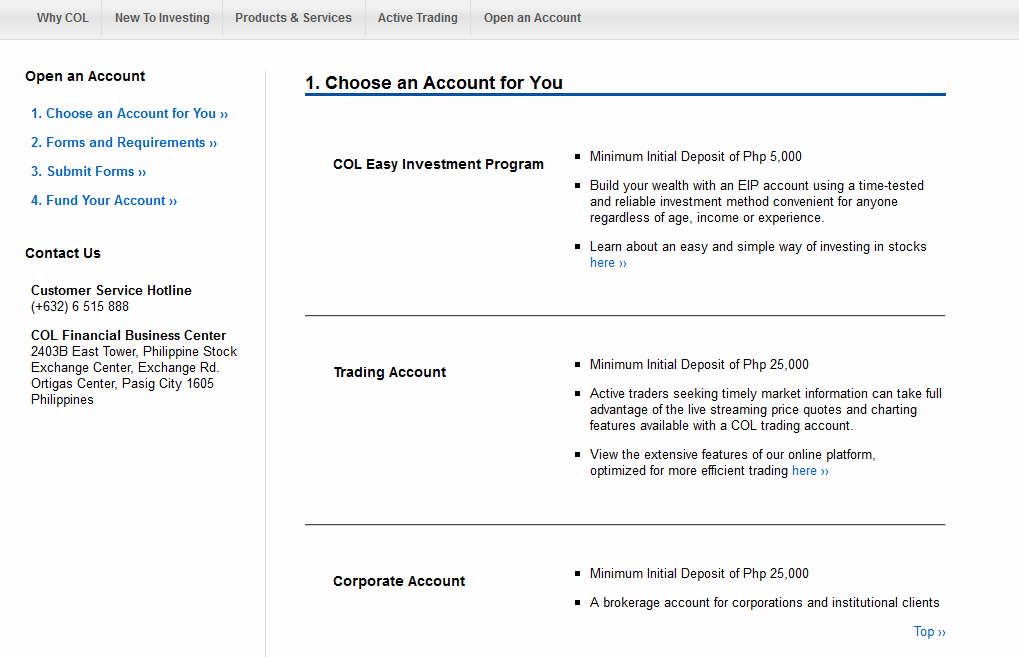This screenshot has height=657, width=1019.
Task: Go to 1. Choose an Account for You link
Action: pyautogui.click(x=129, y=114)
